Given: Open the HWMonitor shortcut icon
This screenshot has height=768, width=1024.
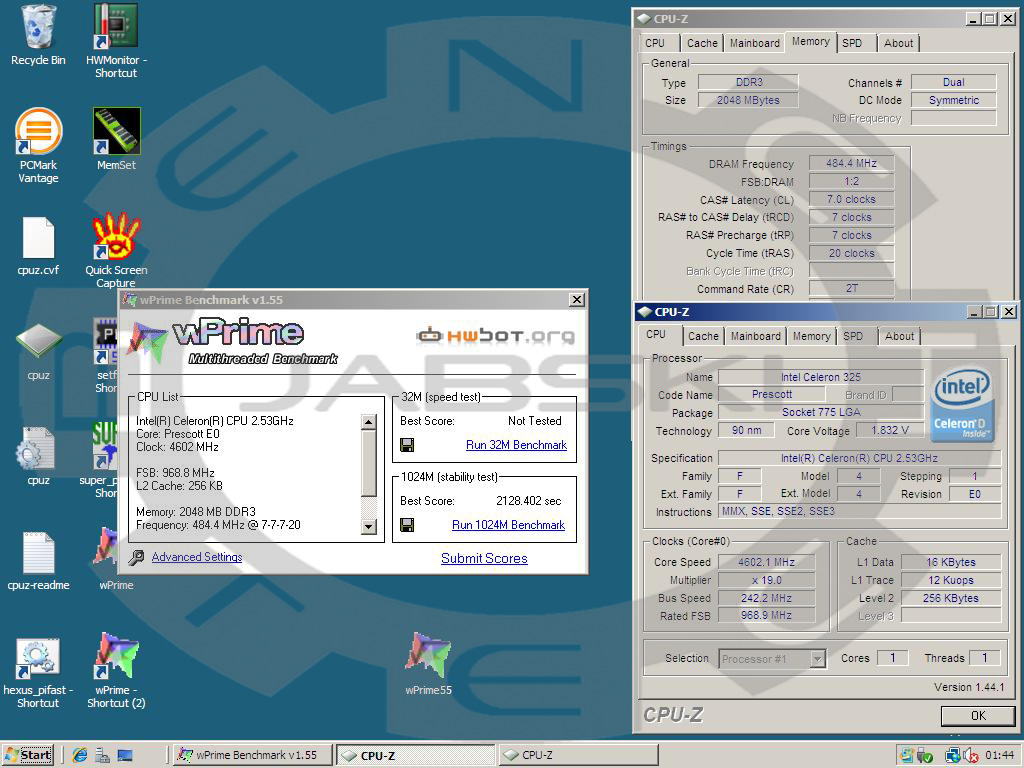Looking at the screenshot, I should [116, 27].
